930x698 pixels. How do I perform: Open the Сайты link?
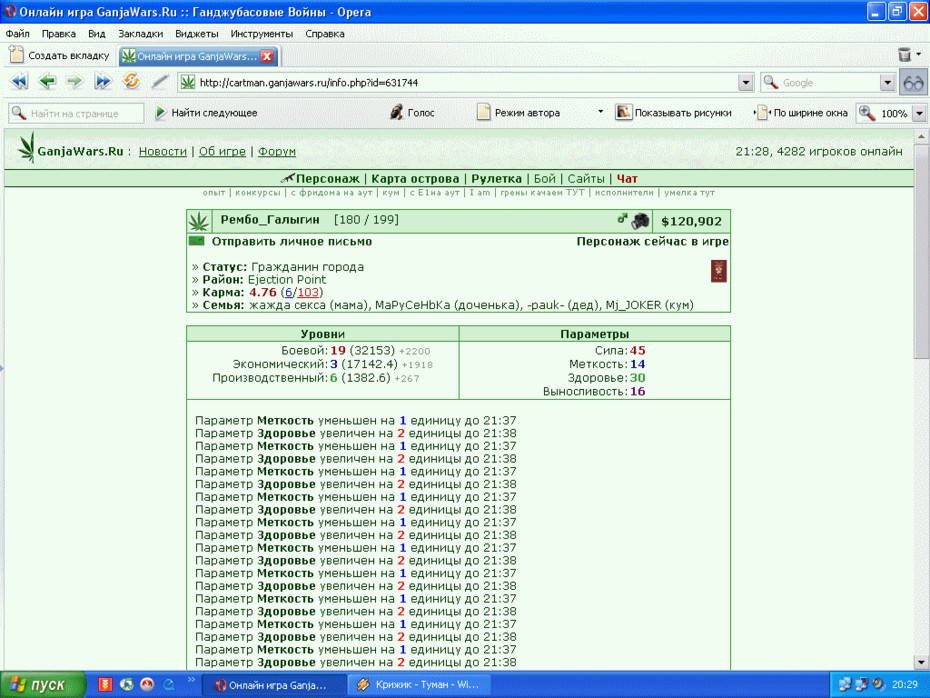[585, 179]
